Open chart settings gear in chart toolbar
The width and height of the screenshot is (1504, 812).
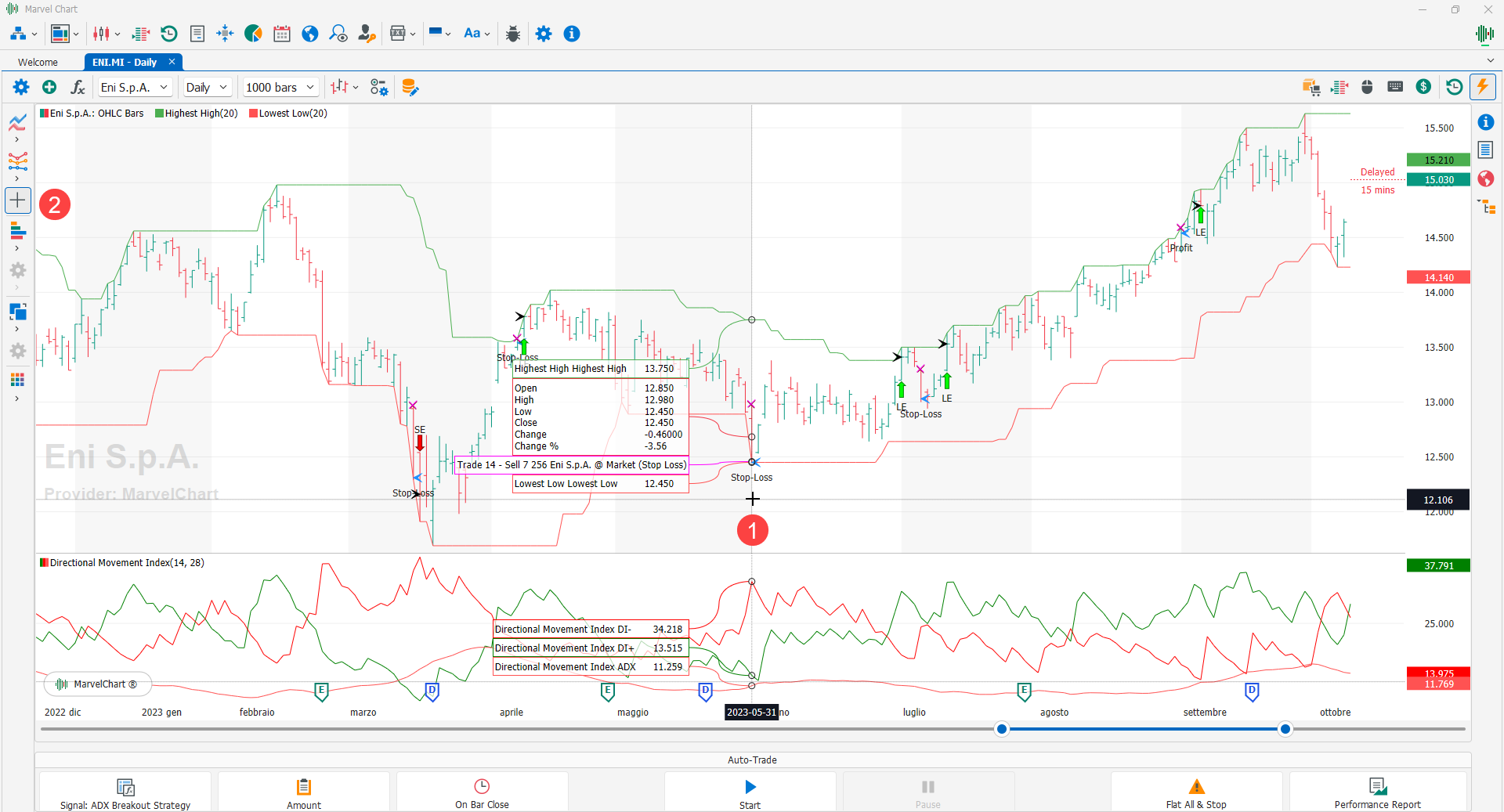(21, 87)
